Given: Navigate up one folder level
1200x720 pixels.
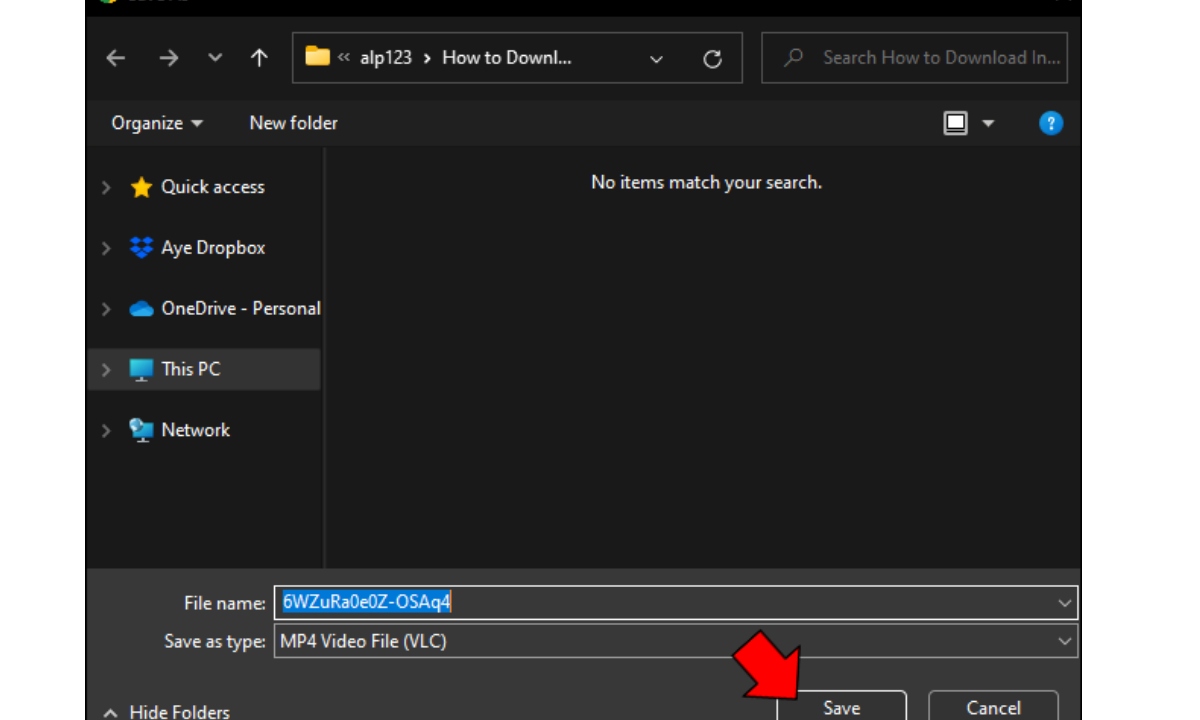Looking at the screenshot, I should tap(259, 58).
